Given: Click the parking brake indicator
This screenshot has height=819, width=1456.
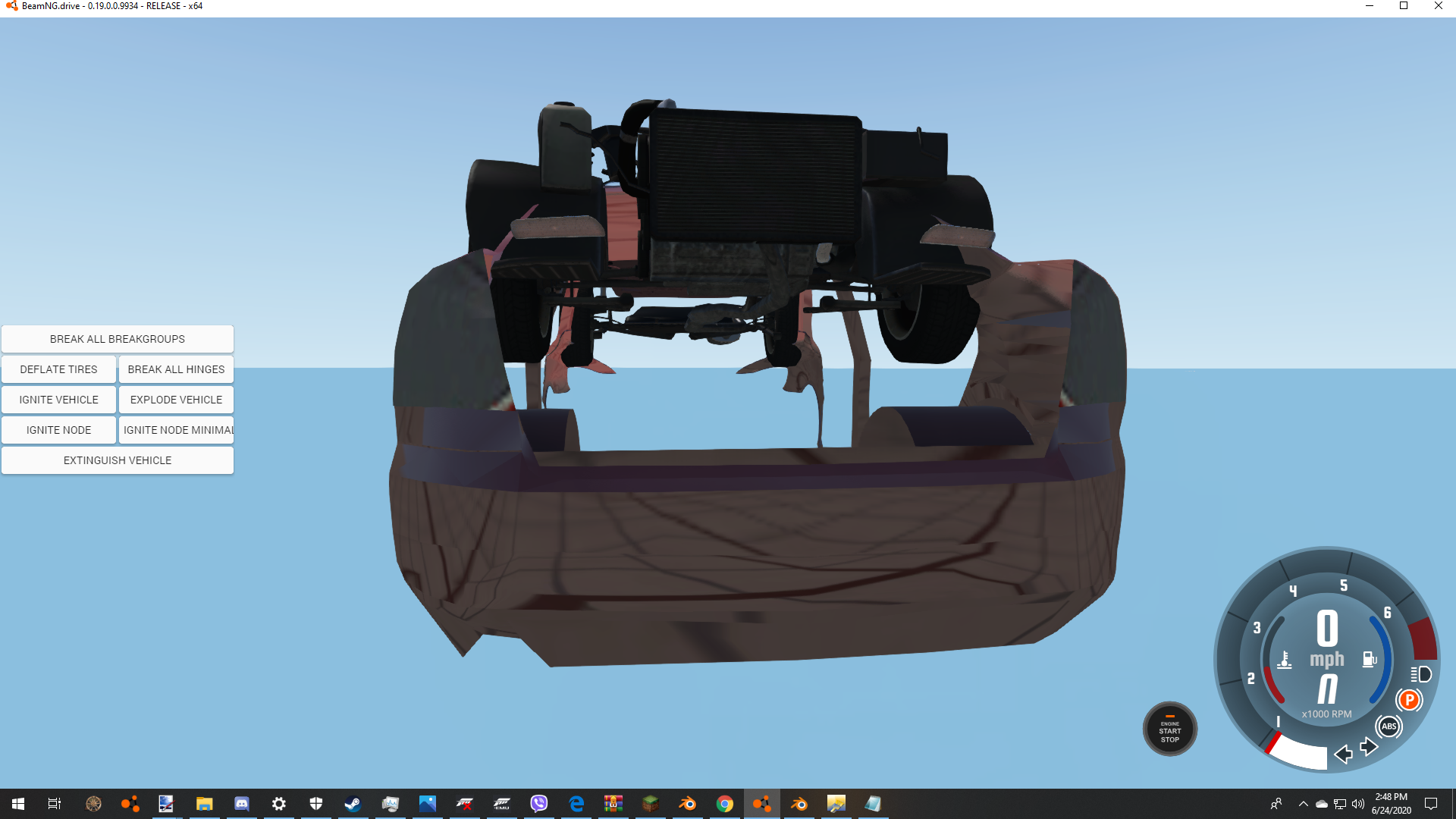Looking at the screenshot, I should 1409,700.
